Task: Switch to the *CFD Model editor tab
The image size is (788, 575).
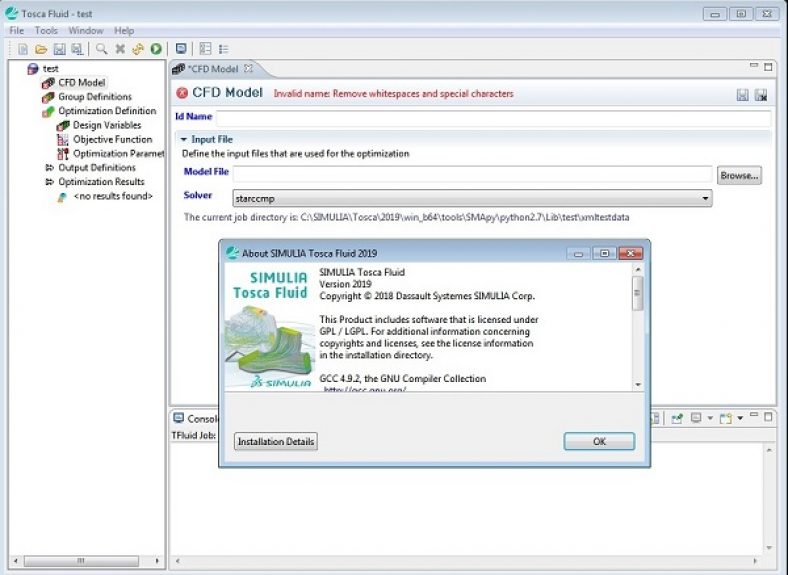Action: (213, 69)
